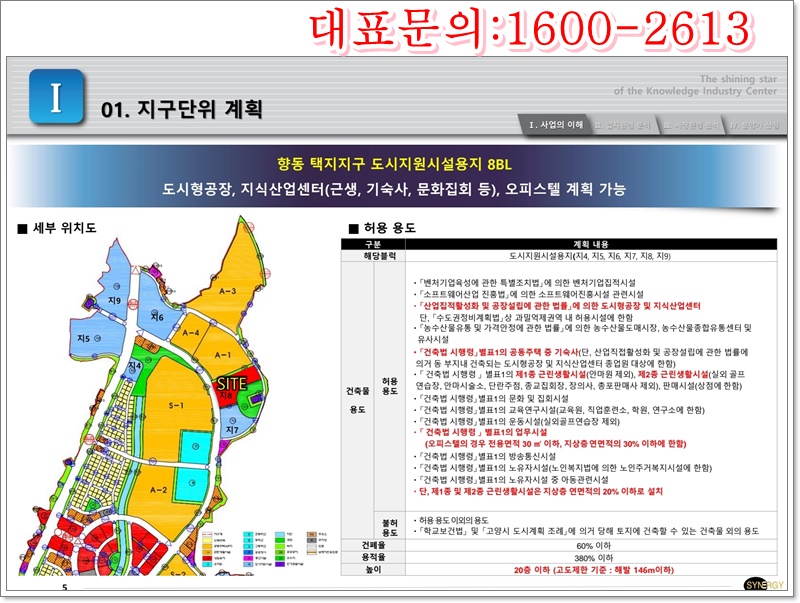
Task: Click the red SITE 지8 parcel on the map
Action: click(x=232, y=388)
